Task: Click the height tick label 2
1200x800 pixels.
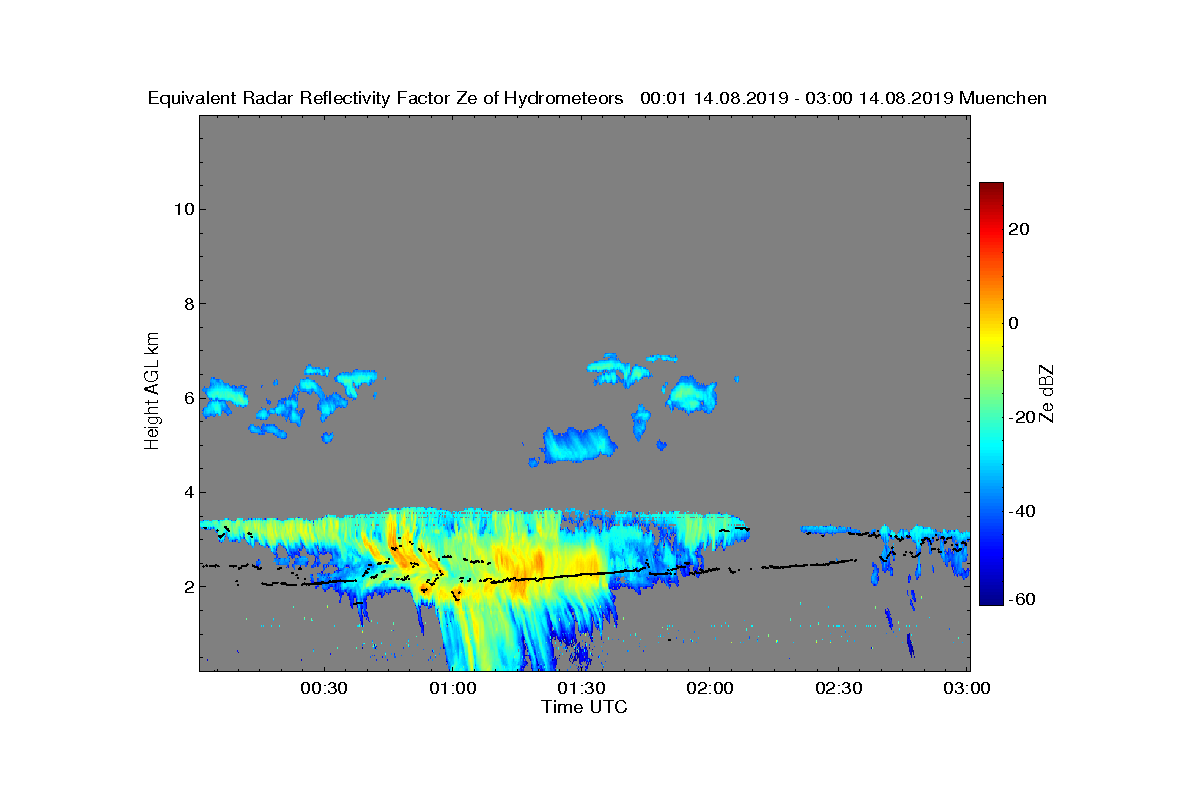Action: (187, 586)
